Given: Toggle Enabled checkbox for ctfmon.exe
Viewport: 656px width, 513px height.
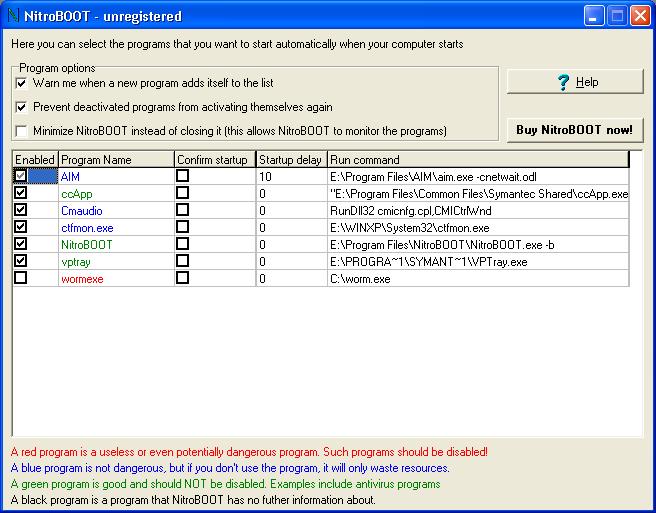Looking at the screenshot, I should tap(20, 227).
